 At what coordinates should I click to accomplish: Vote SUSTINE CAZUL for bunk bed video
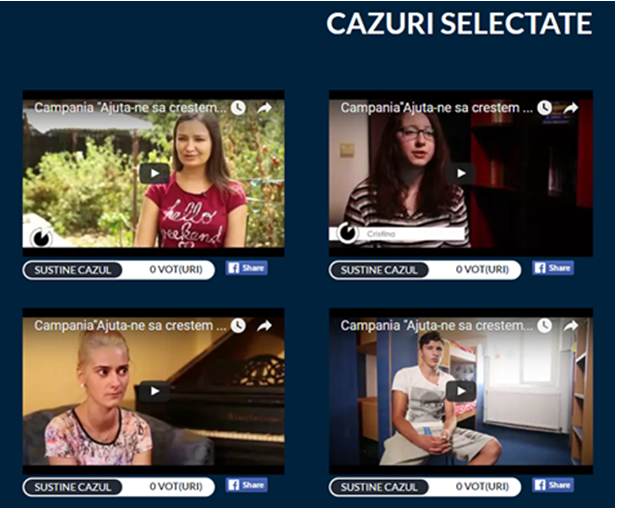(379, 487)
